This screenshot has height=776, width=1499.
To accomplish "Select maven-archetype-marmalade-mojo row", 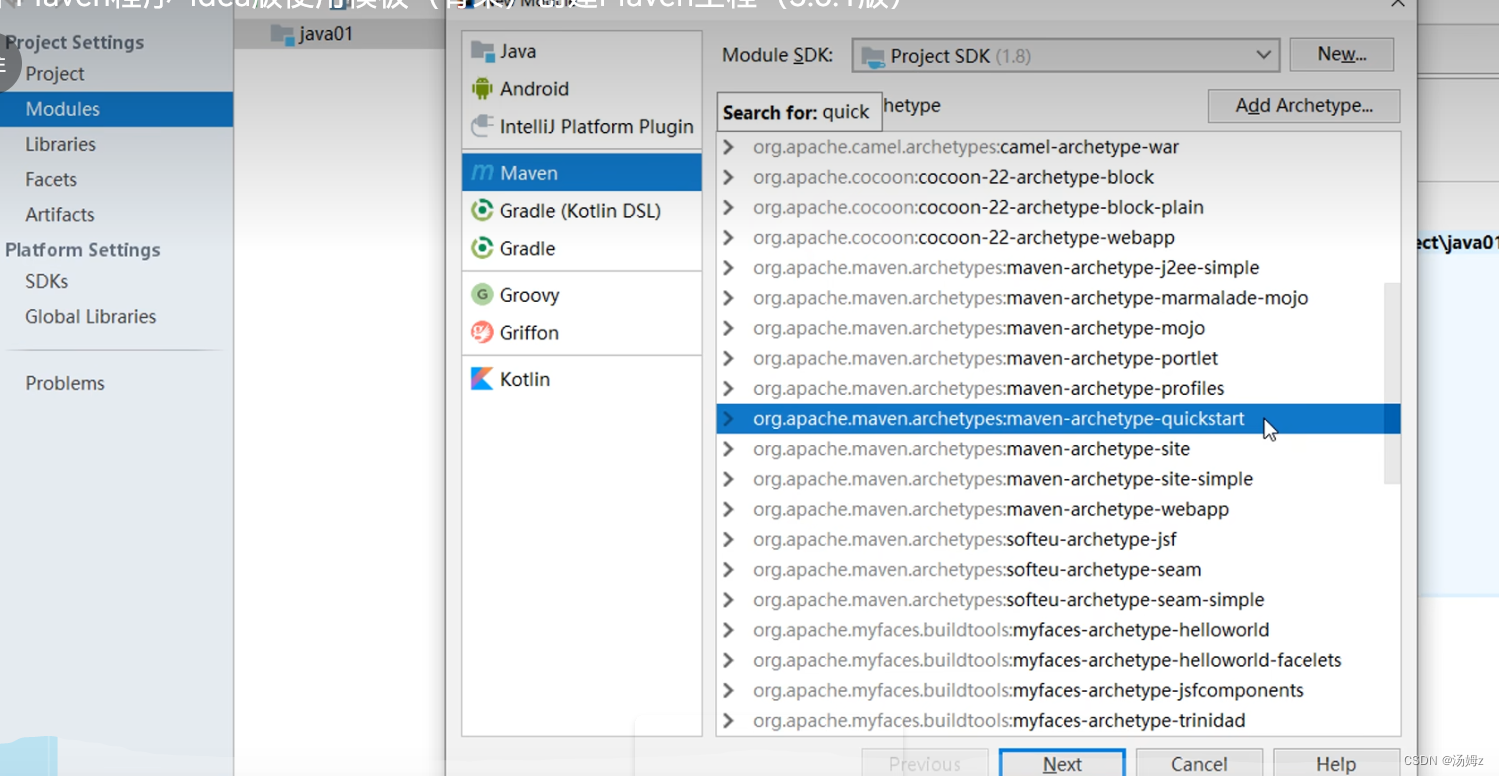I will pos(1058,298).
